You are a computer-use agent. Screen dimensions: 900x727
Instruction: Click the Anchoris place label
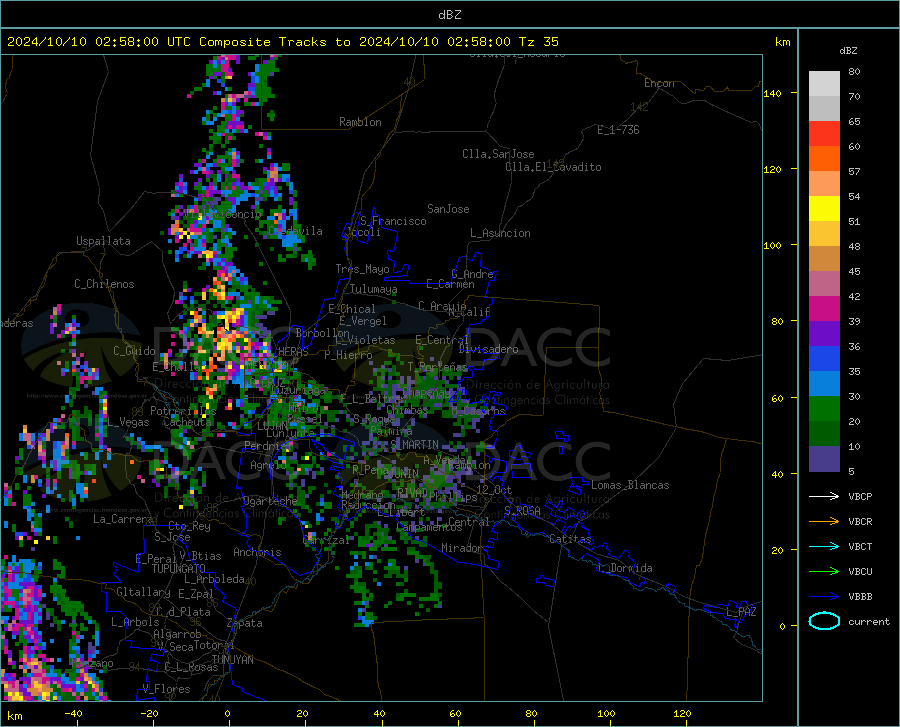(257, 552)
